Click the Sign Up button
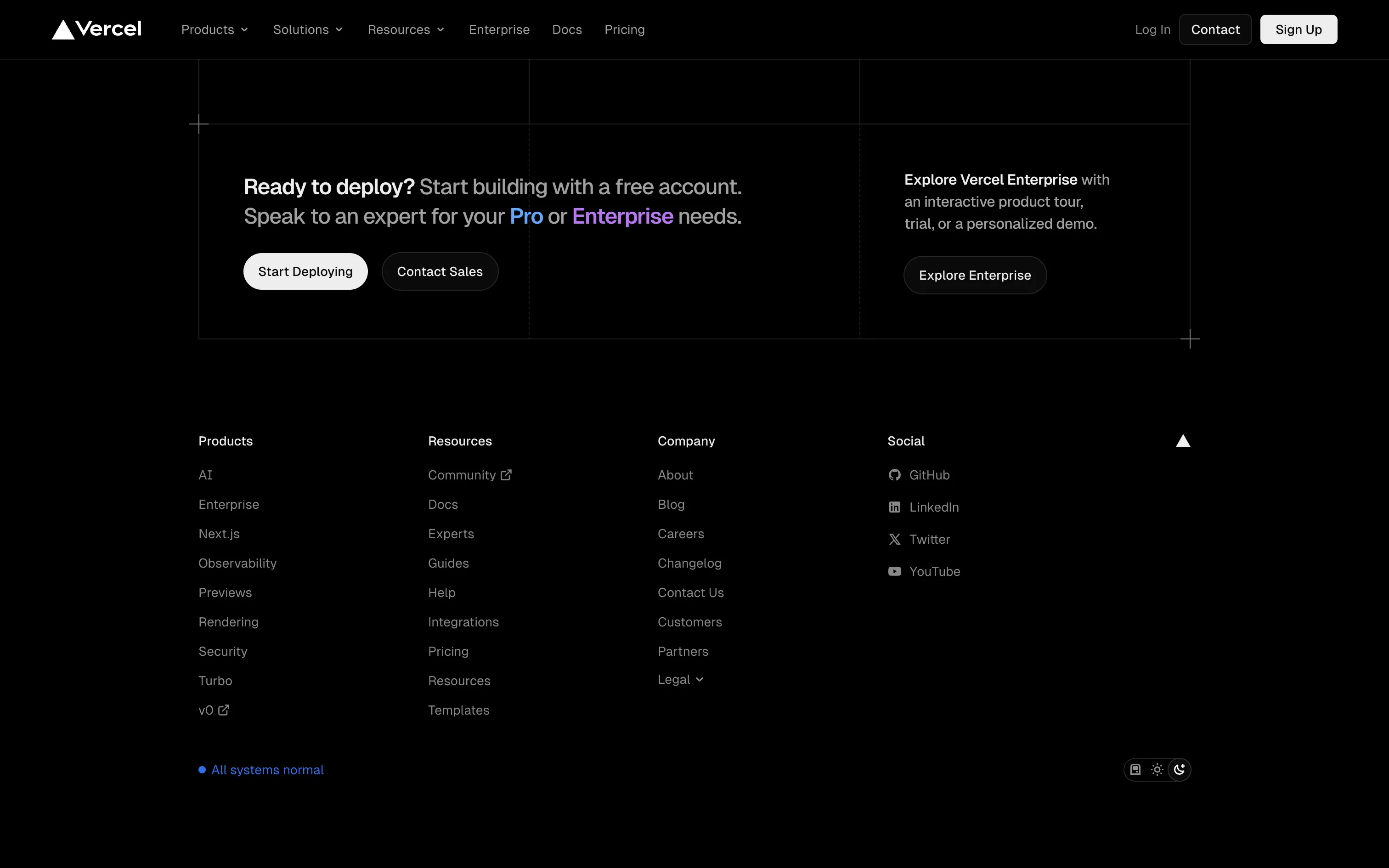The height and width of the screenshot is (868, 1389). coord(1298,29)
